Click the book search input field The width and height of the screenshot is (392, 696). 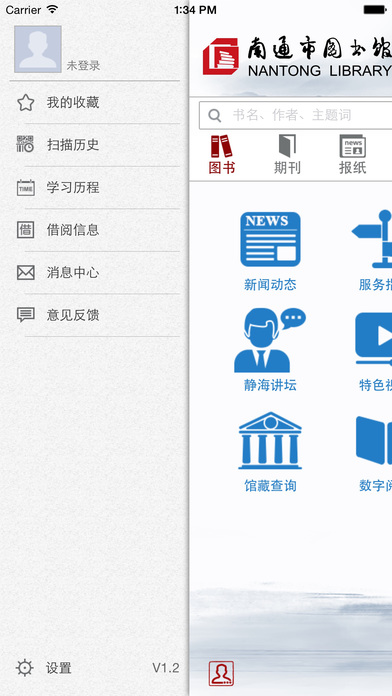point(295,115)
